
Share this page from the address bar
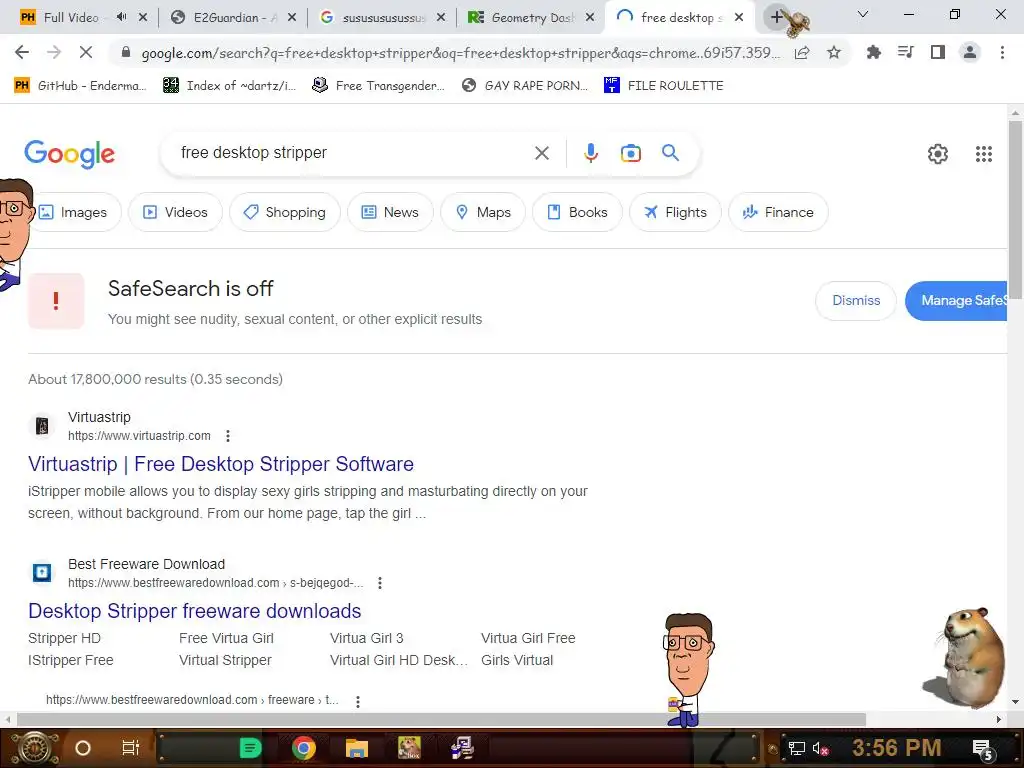[802, 52]
